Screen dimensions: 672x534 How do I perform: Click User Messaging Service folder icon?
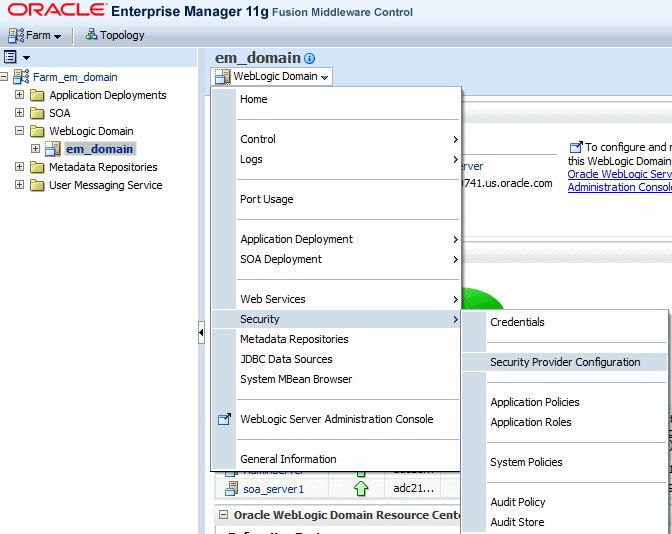[37, 185]
